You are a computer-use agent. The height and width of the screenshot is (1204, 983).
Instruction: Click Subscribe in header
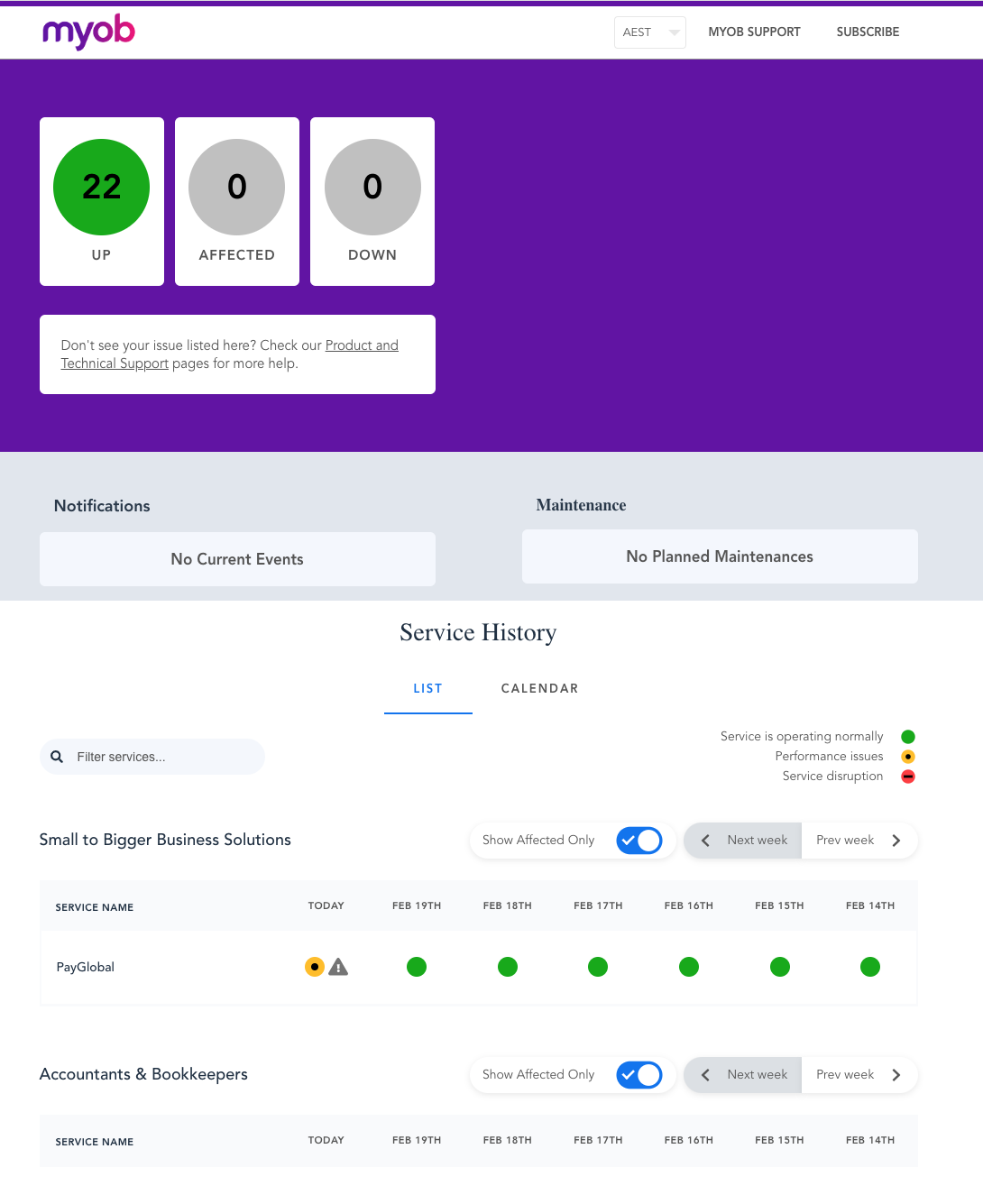[868, 32]
